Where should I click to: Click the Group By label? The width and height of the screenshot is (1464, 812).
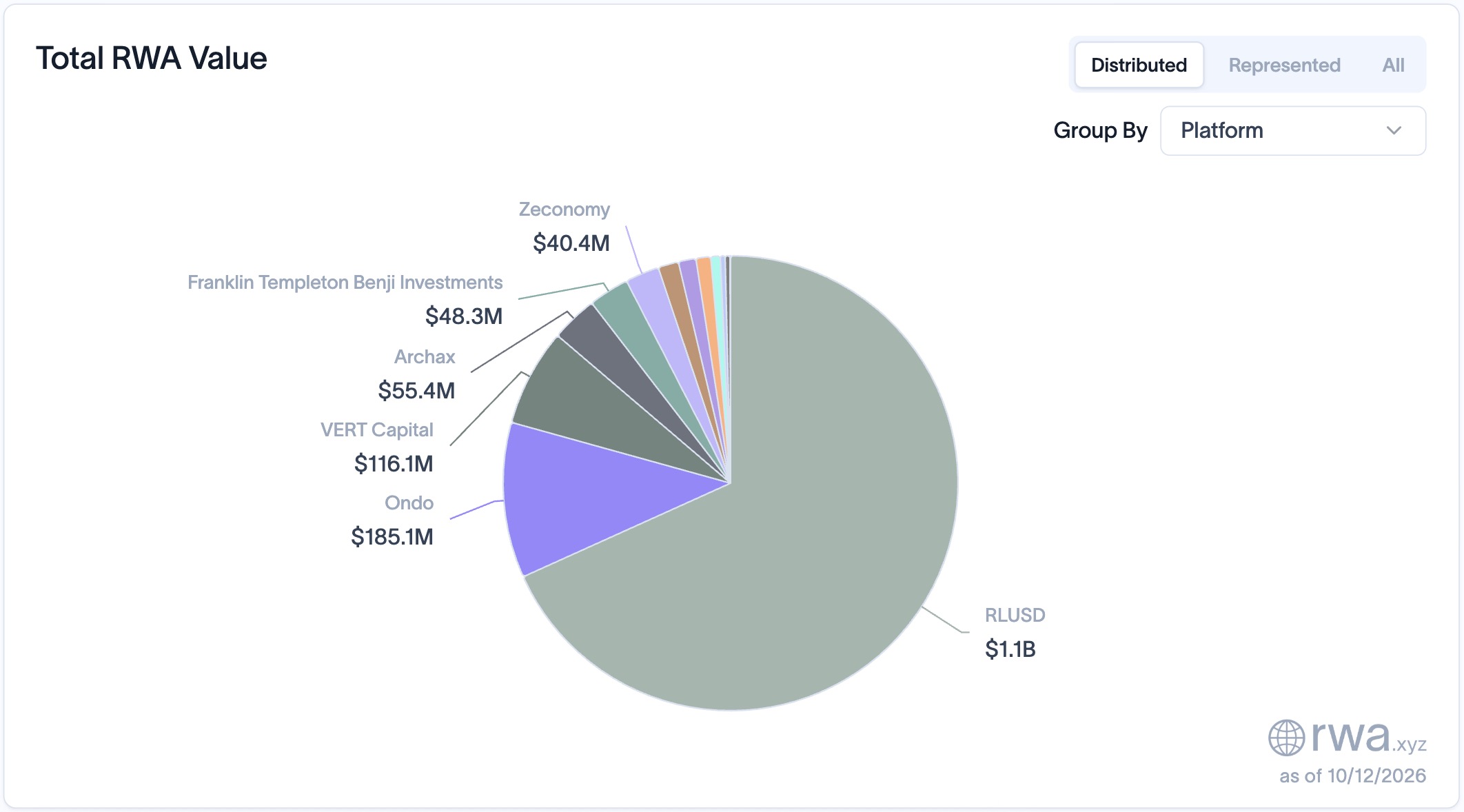click(x=1100, y=130)
